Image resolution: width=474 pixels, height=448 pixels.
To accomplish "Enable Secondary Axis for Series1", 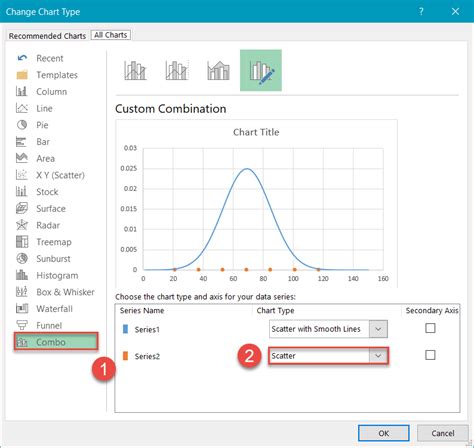I will pos(430,328).
